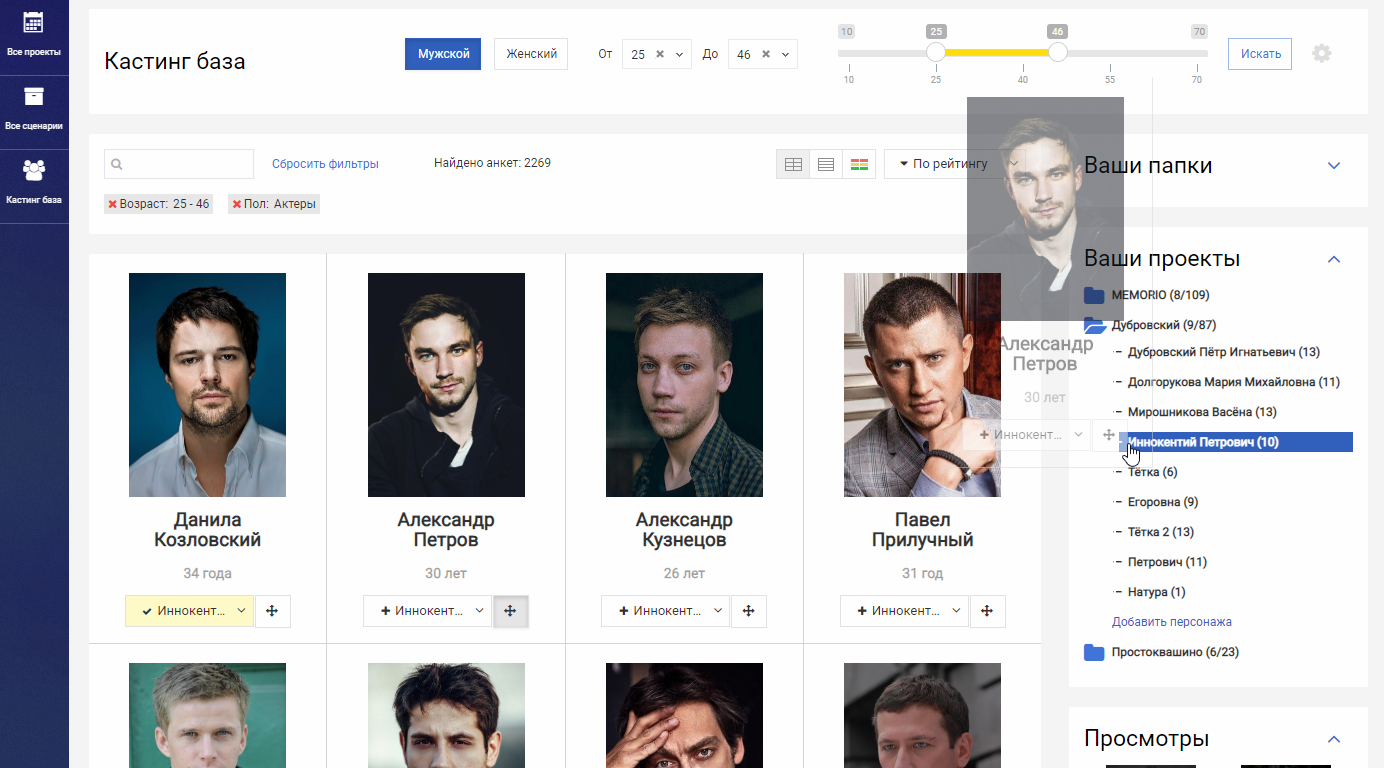This screenshot has height=768, width=1384.
Task: Select character Мирошникова Васёна (13)
Action: click(1202, 412)
